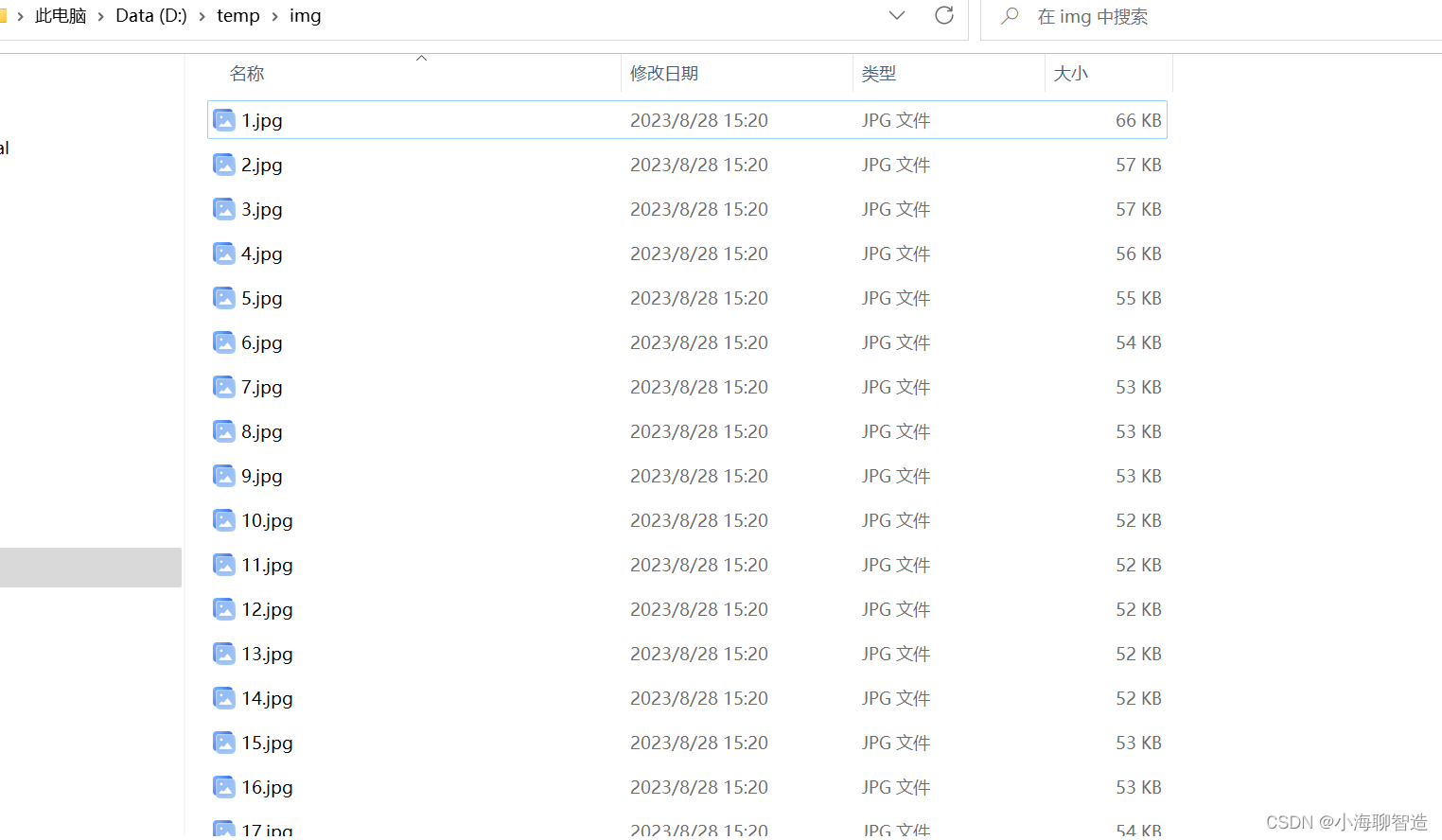This screenshot has height=840, width=1442.
Task: Select file name 8.jpg
Action: pos(262,431)
